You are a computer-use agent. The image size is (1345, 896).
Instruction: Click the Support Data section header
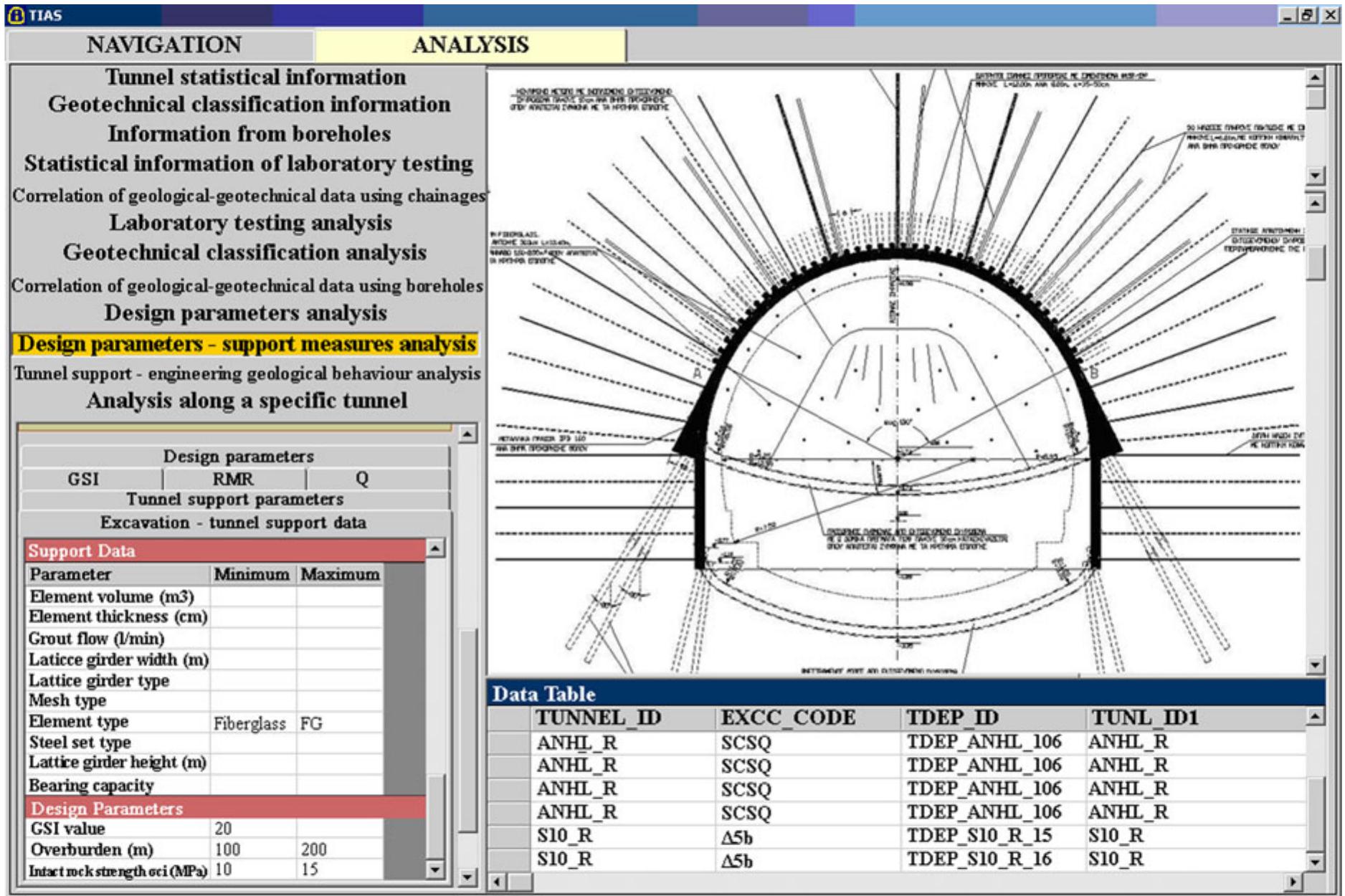tap(225, 551)
